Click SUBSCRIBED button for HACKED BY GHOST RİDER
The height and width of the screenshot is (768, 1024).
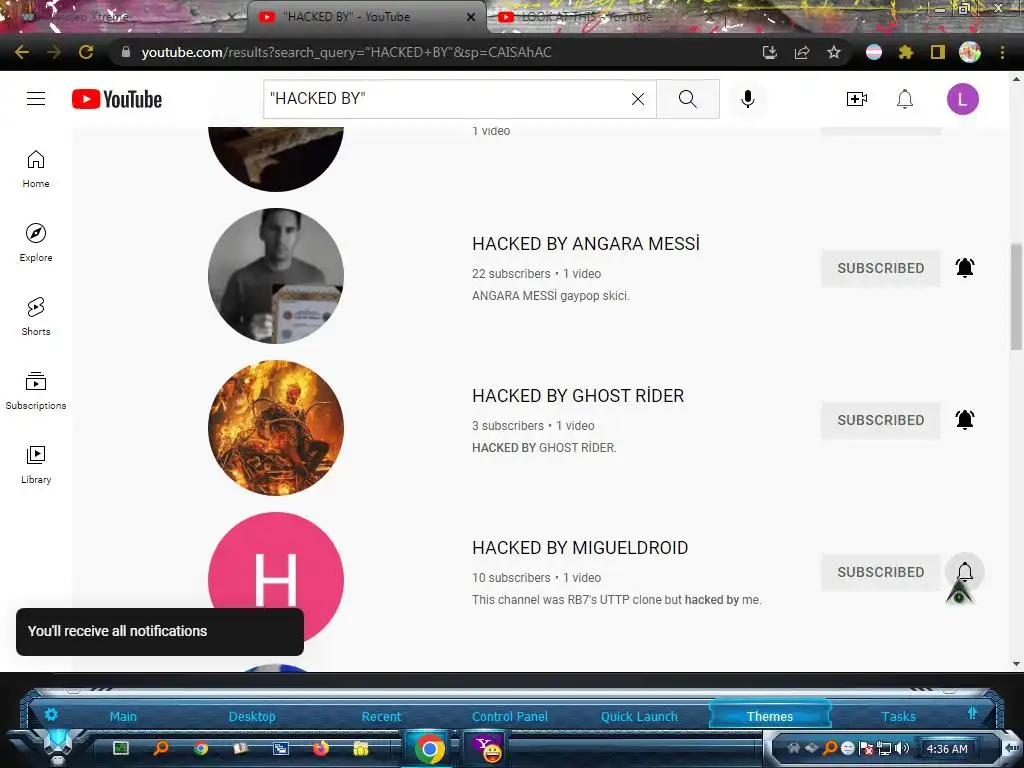[x=880, y=420]
